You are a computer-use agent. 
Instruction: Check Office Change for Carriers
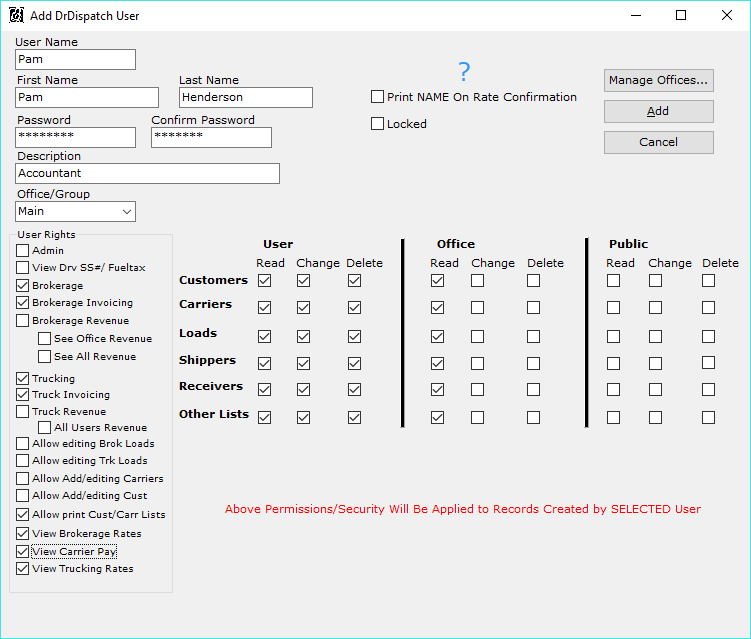pos(478,308)
